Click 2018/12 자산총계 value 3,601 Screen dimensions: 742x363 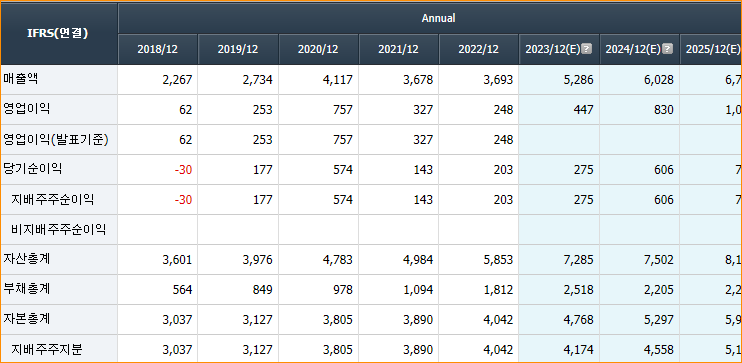(177, 260)
